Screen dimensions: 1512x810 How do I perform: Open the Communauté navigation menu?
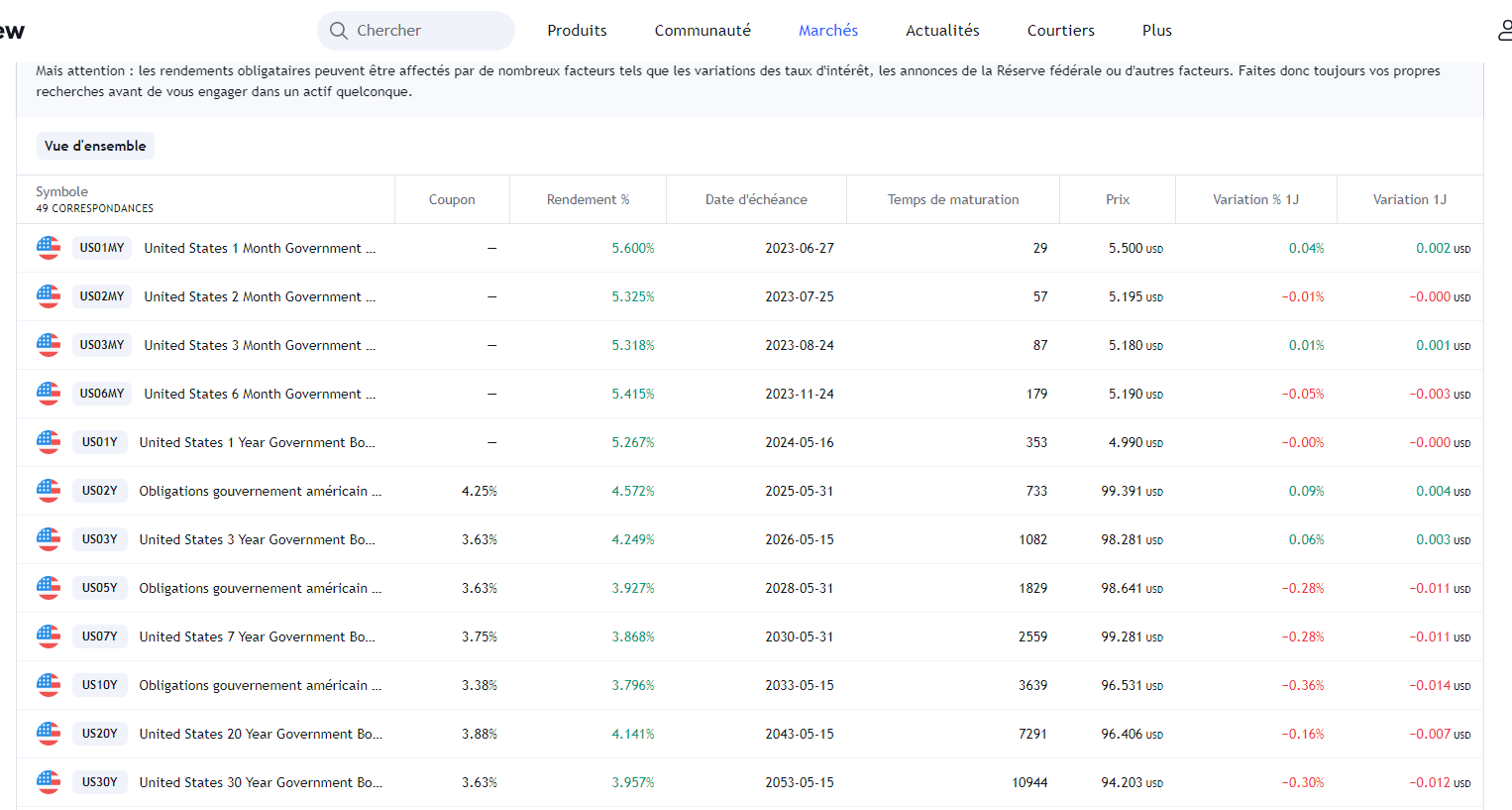(x=702, y=31)
